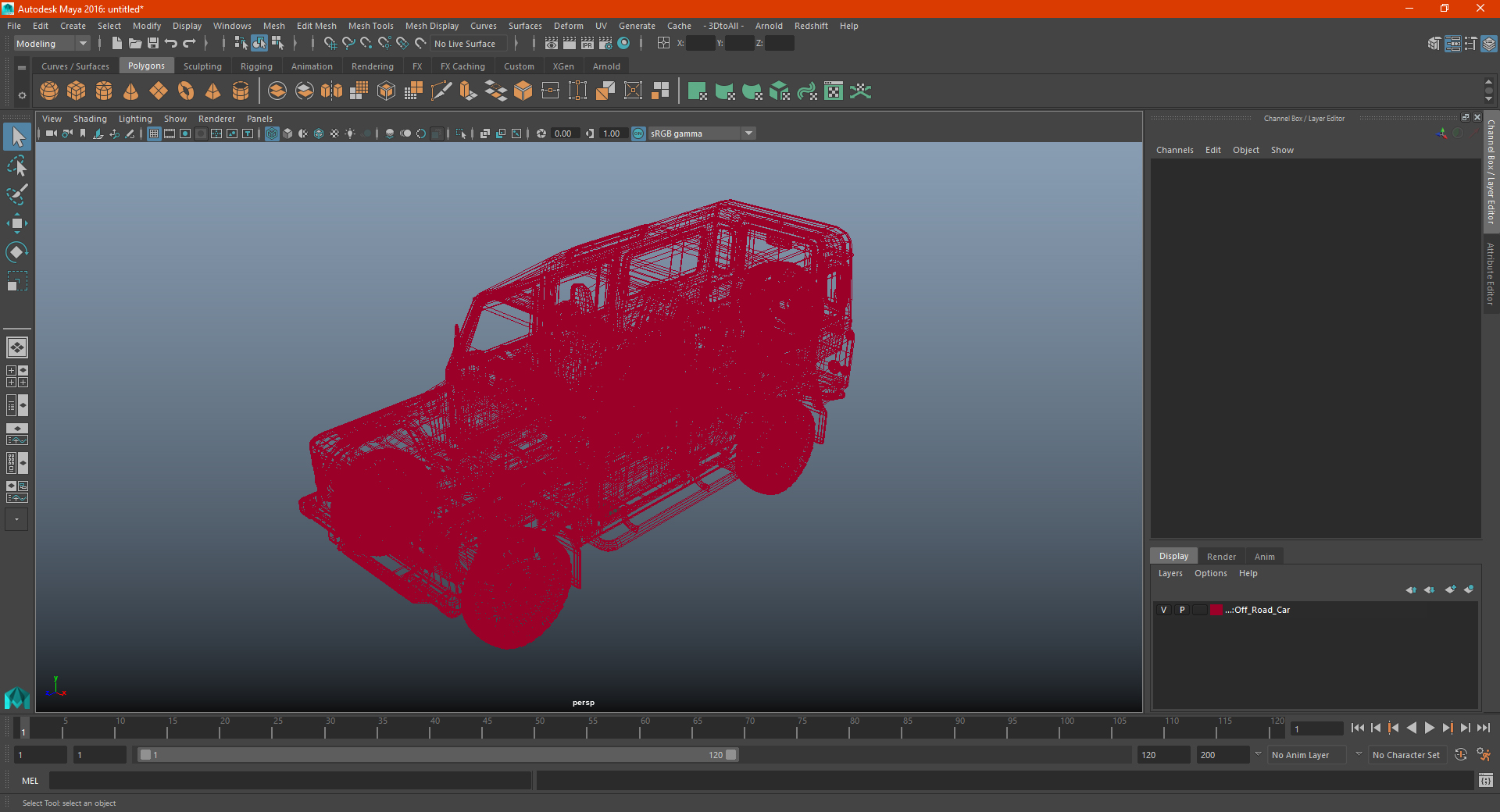1500x812 pixels.
Task: Open the Modeling menu set dropdown
Action: point(52,44)
